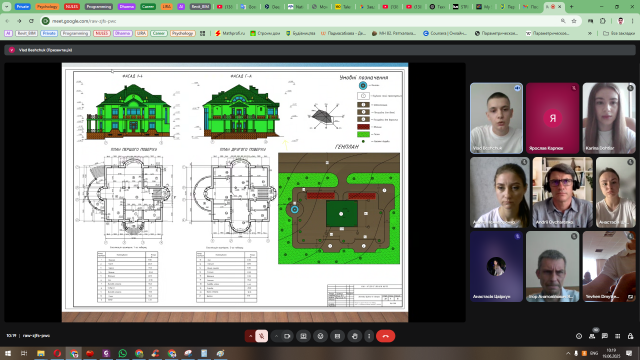Show the participants people panel

click(592, 336)
